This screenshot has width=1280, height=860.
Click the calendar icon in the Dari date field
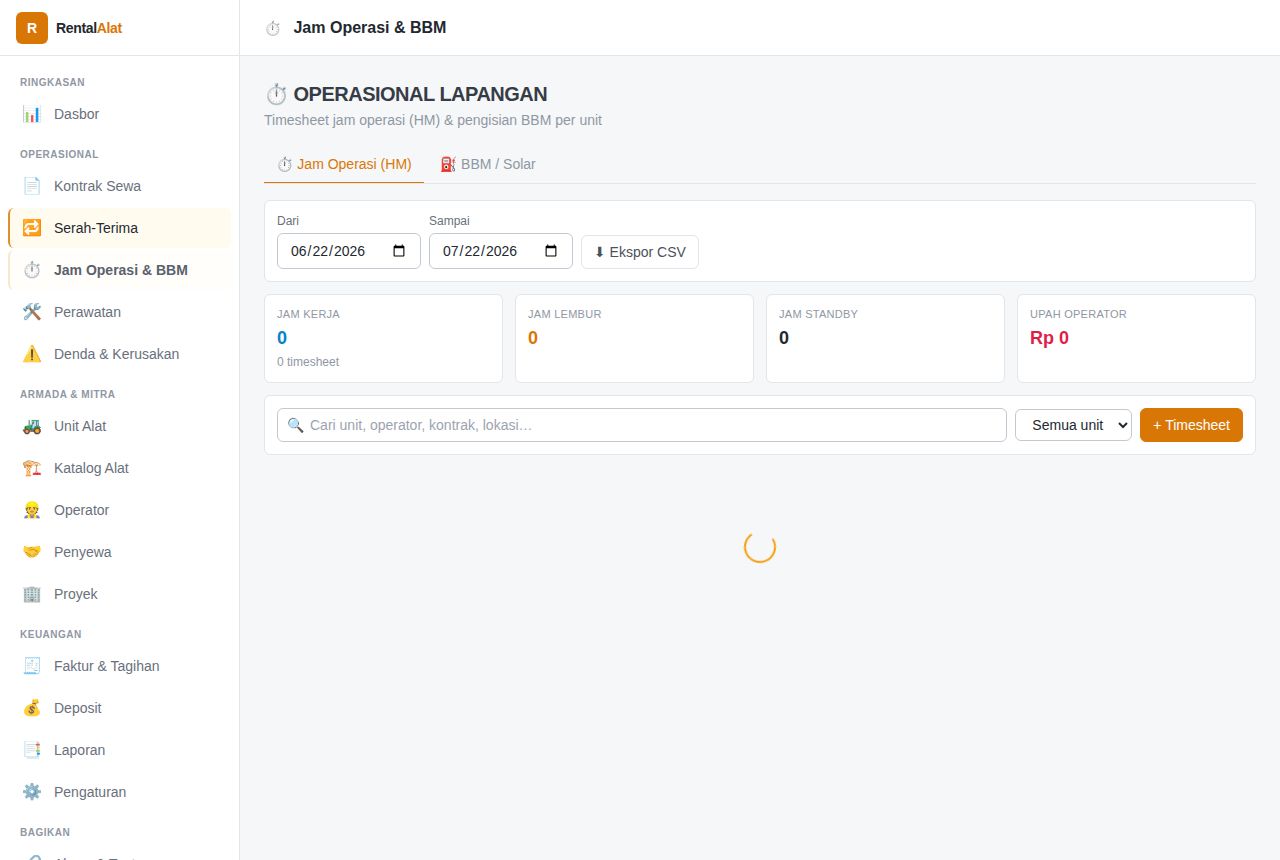[x=399, y=251]
